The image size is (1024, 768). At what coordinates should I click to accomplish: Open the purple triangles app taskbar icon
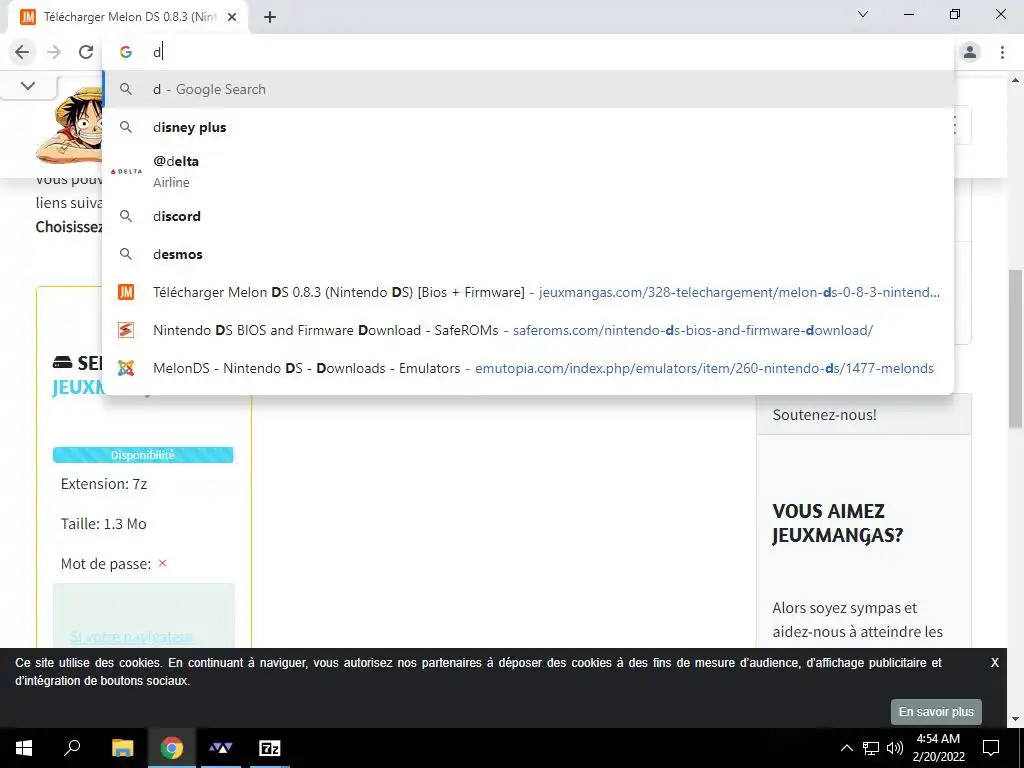(221, 748)
